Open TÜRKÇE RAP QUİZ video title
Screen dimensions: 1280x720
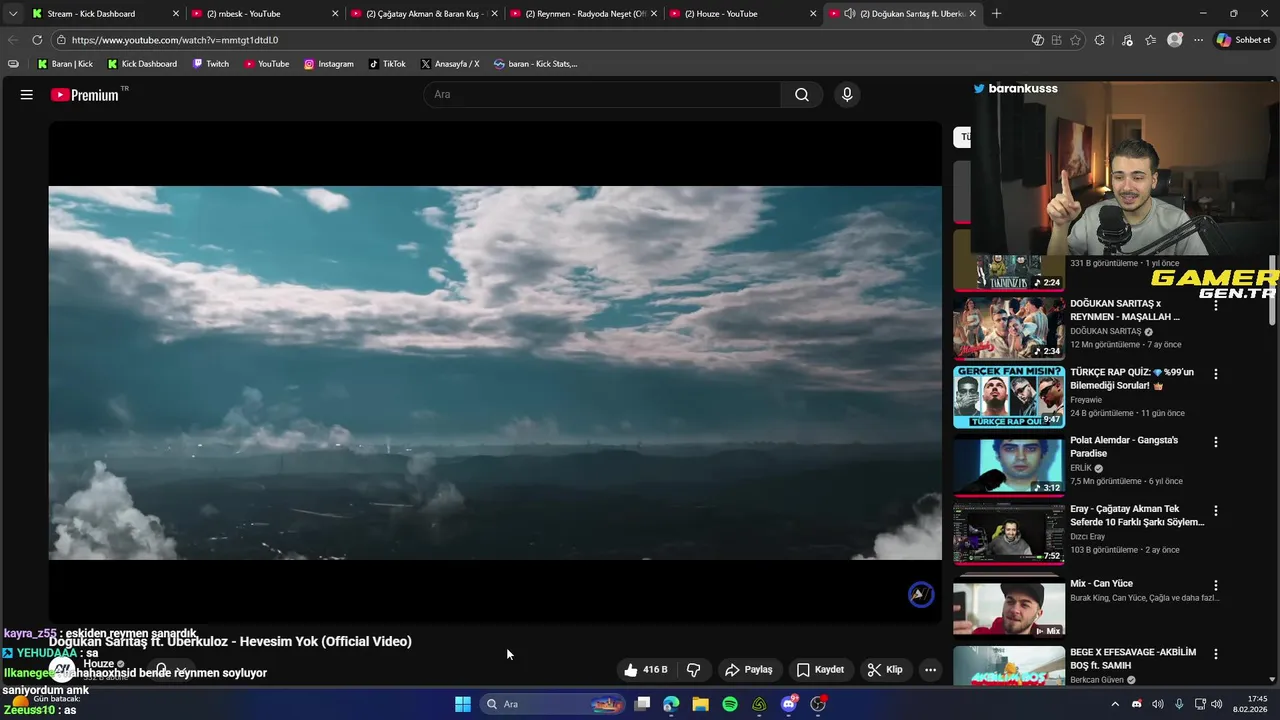[1132, 378]
